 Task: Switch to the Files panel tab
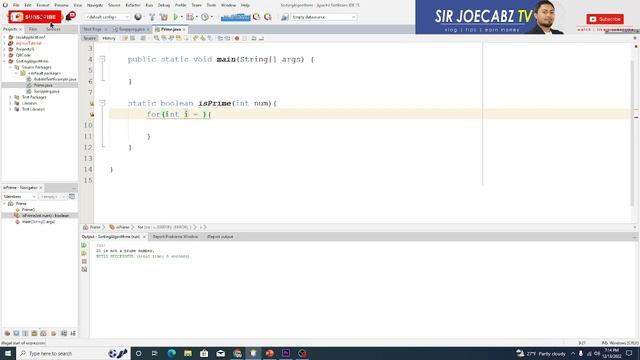coord(33,29)
